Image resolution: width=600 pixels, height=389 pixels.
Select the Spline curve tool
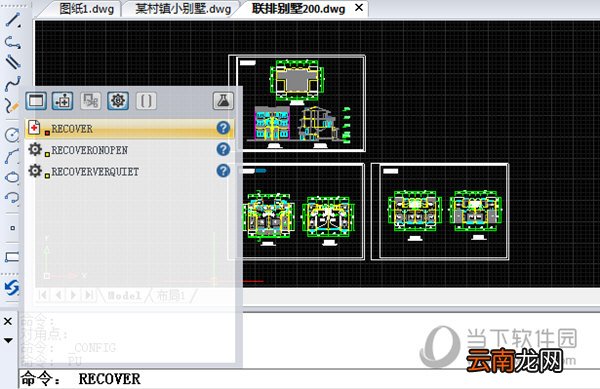pyautogui.click(x=13, y=83)
